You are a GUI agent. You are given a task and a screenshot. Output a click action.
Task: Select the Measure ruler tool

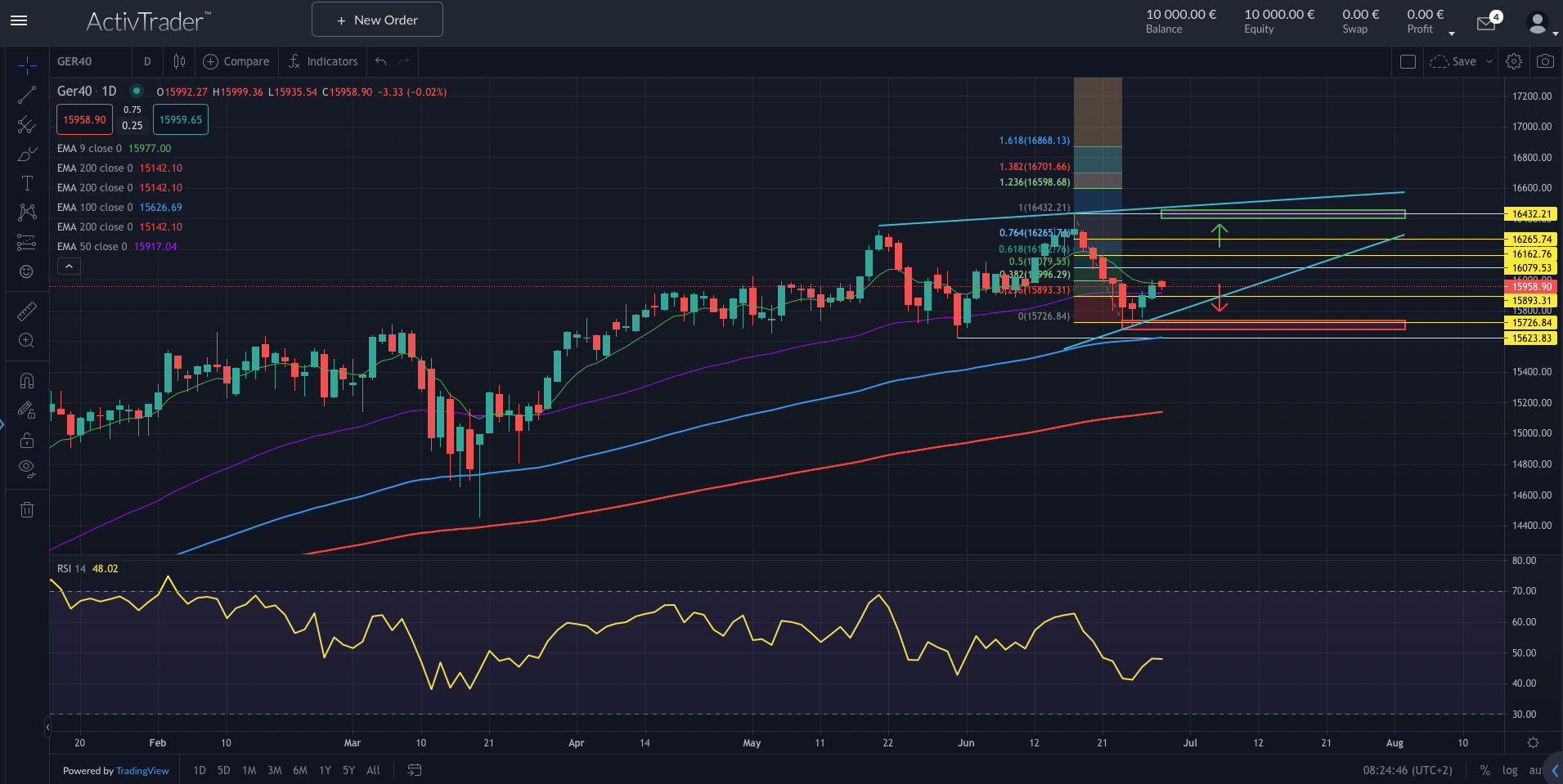[27, 311]
